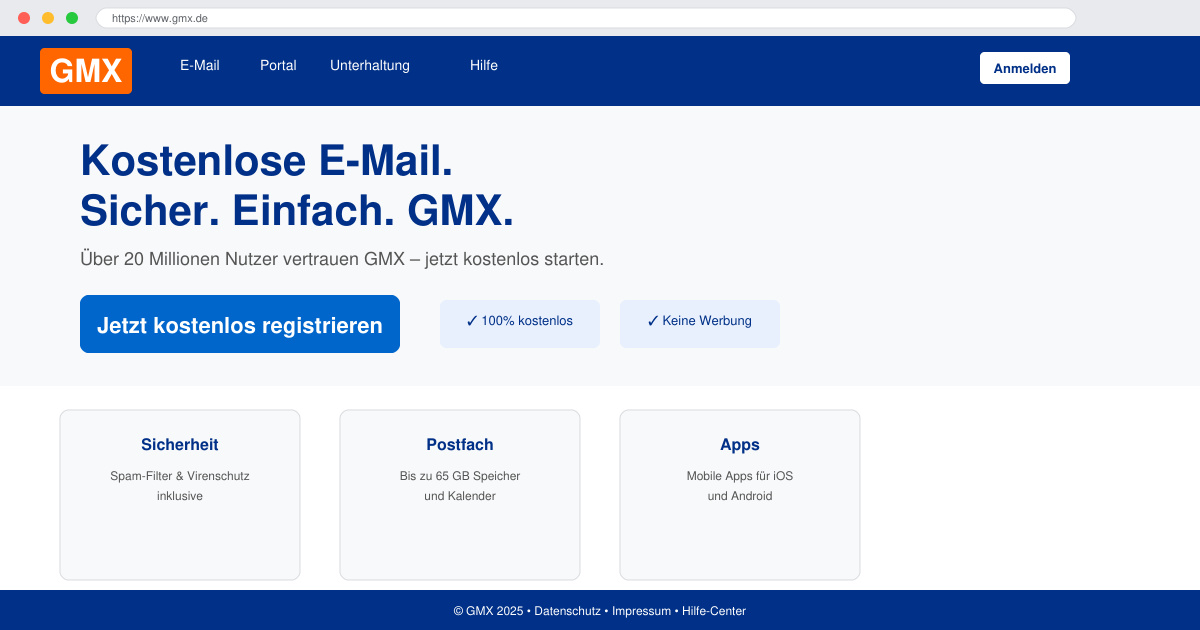The image size is (1200, 630).
Task: Open the Apps feature card
Action: pos(740,495)
